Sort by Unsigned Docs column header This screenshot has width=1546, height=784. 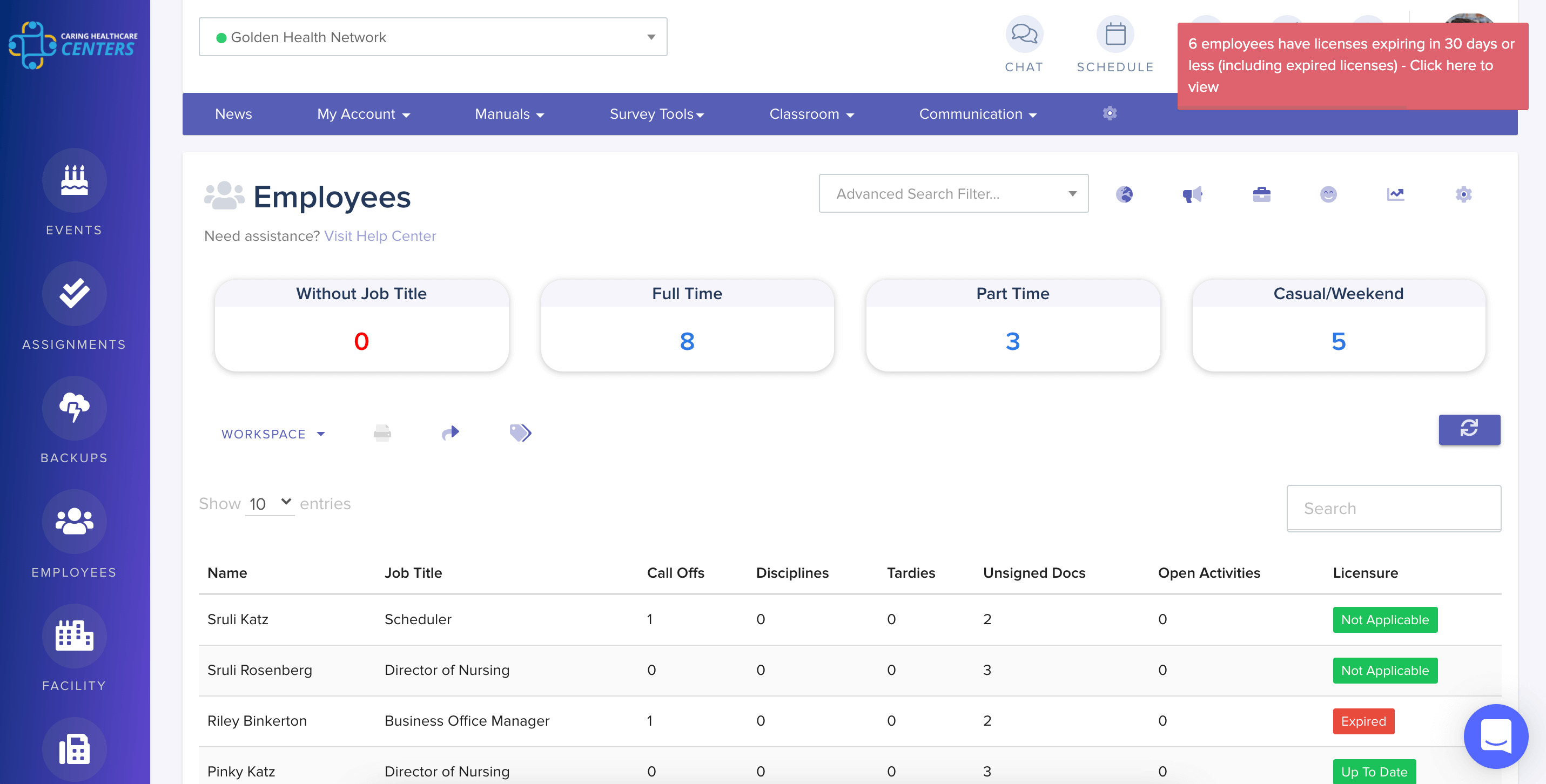coord(1034,573)
